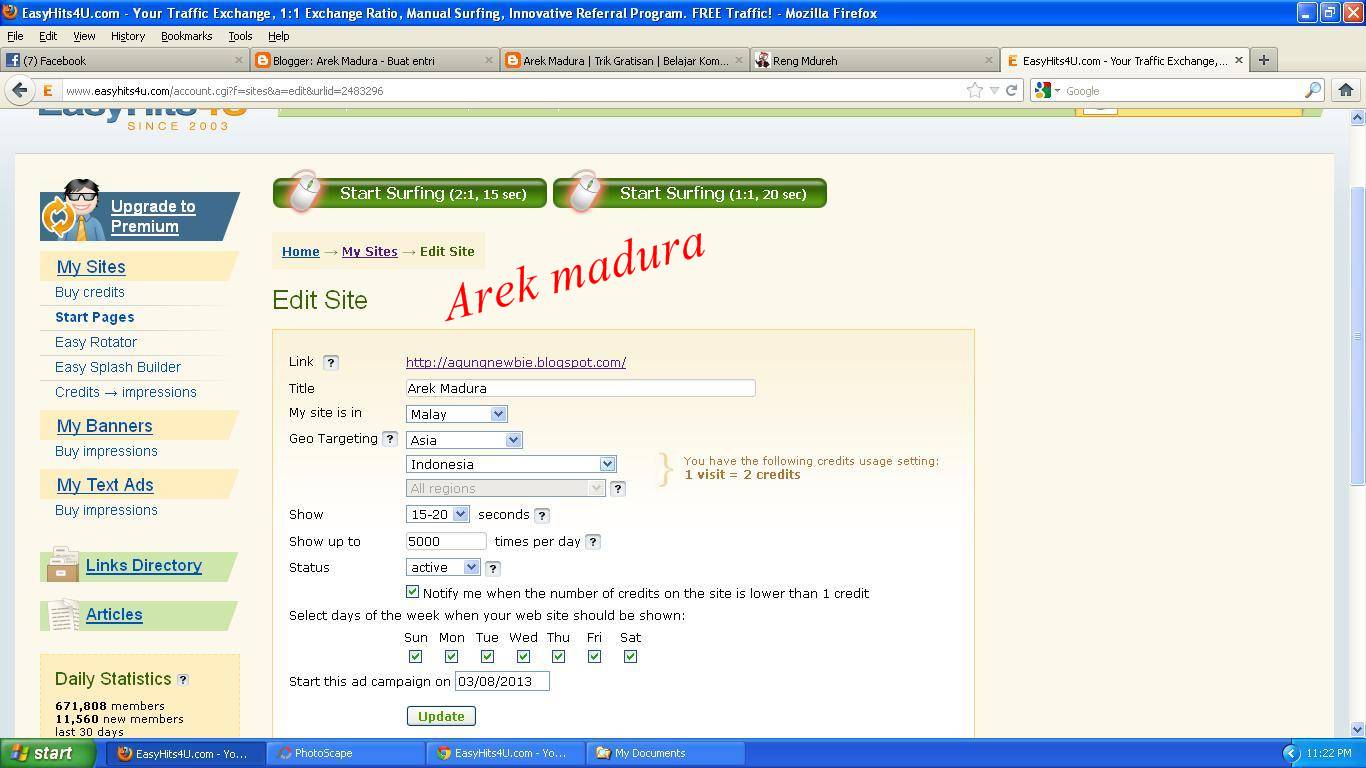Click the campaign start date field
The height and width of the screenshot is (768, 1366).
[502, 681]
